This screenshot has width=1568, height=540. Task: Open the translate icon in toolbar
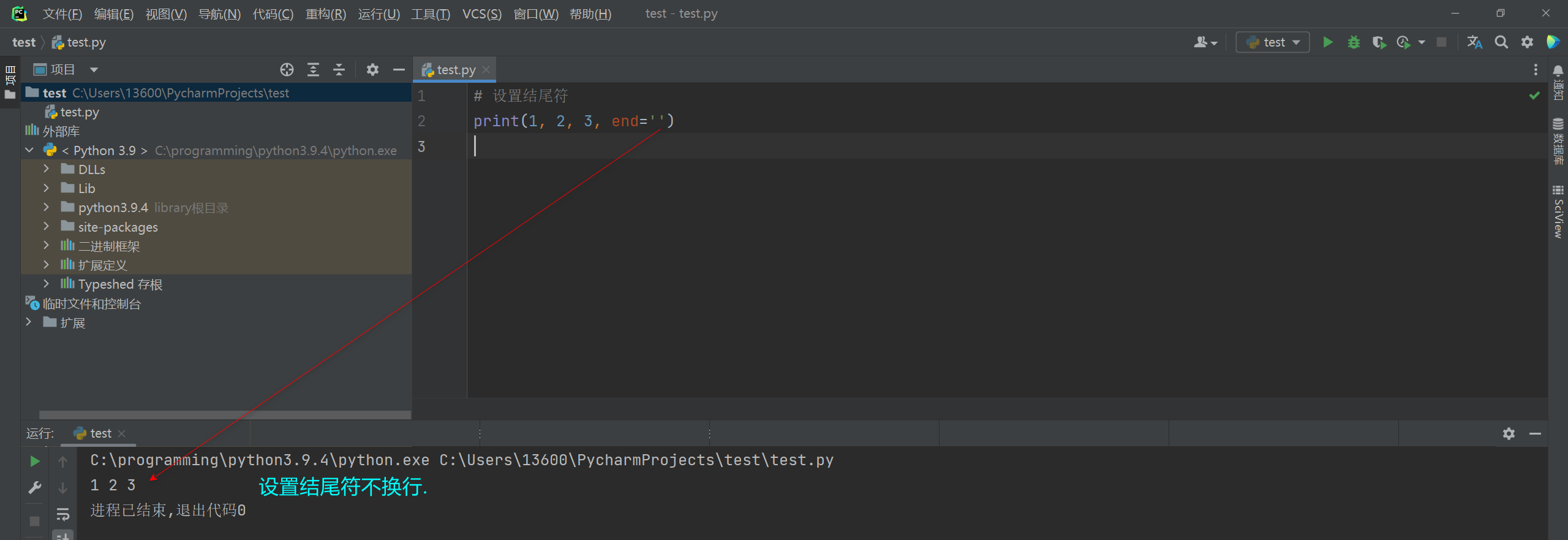click(x=1475, y=42)
